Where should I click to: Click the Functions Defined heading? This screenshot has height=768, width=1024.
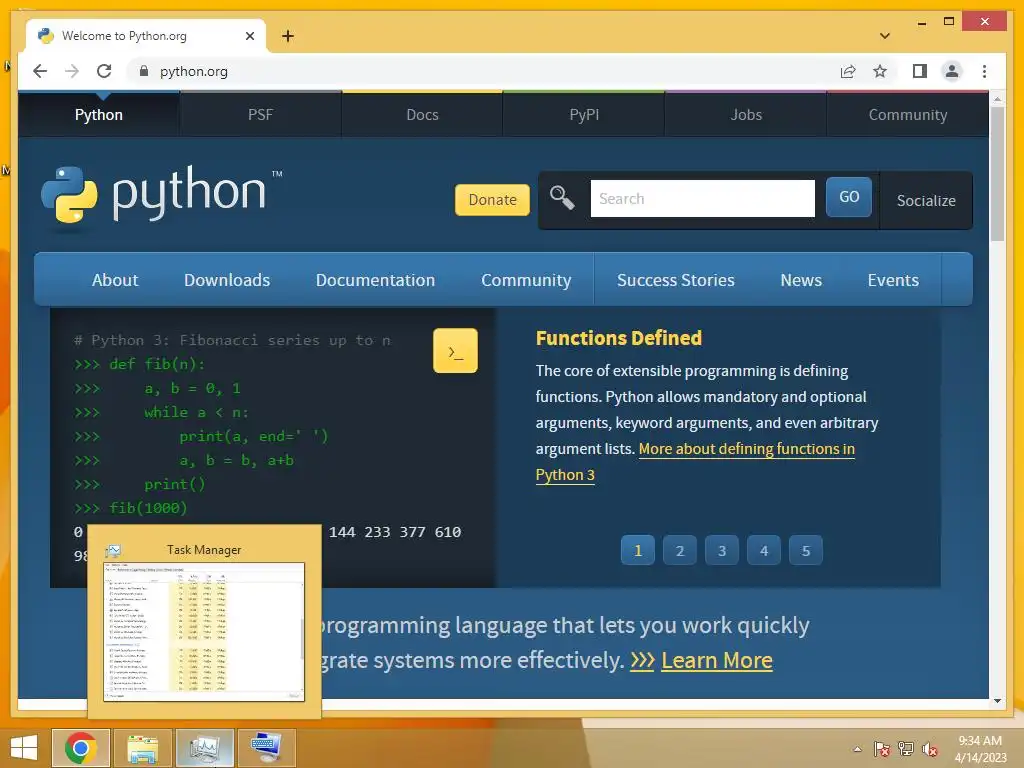(618, 338)
